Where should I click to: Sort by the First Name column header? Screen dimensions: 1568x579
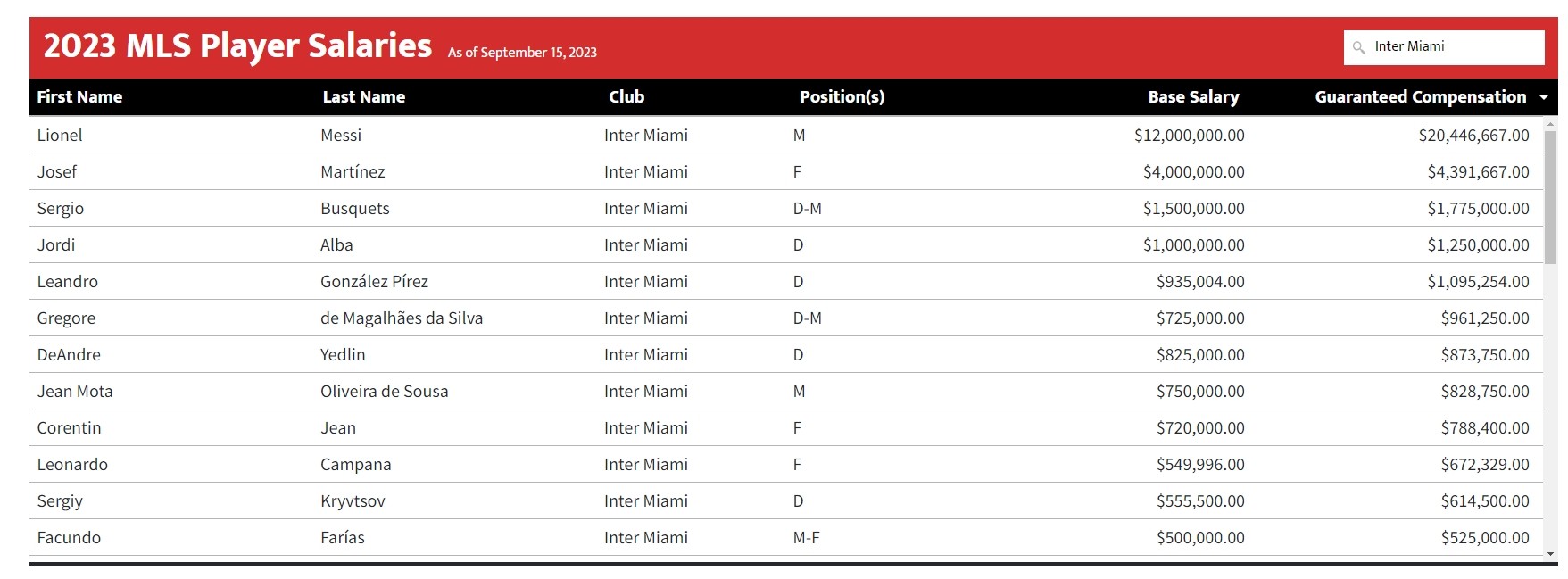pos(79,97)
